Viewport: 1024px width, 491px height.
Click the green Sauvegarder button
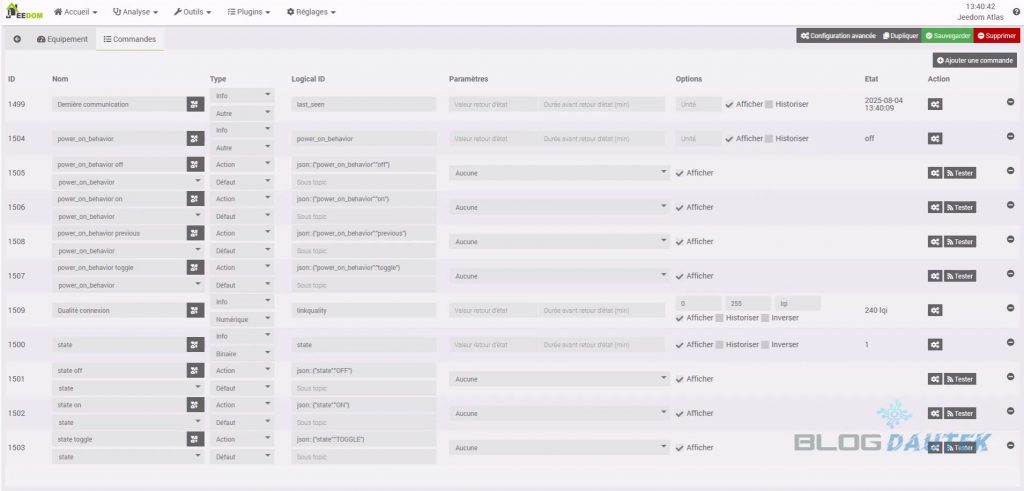click(x=946, y=35)
